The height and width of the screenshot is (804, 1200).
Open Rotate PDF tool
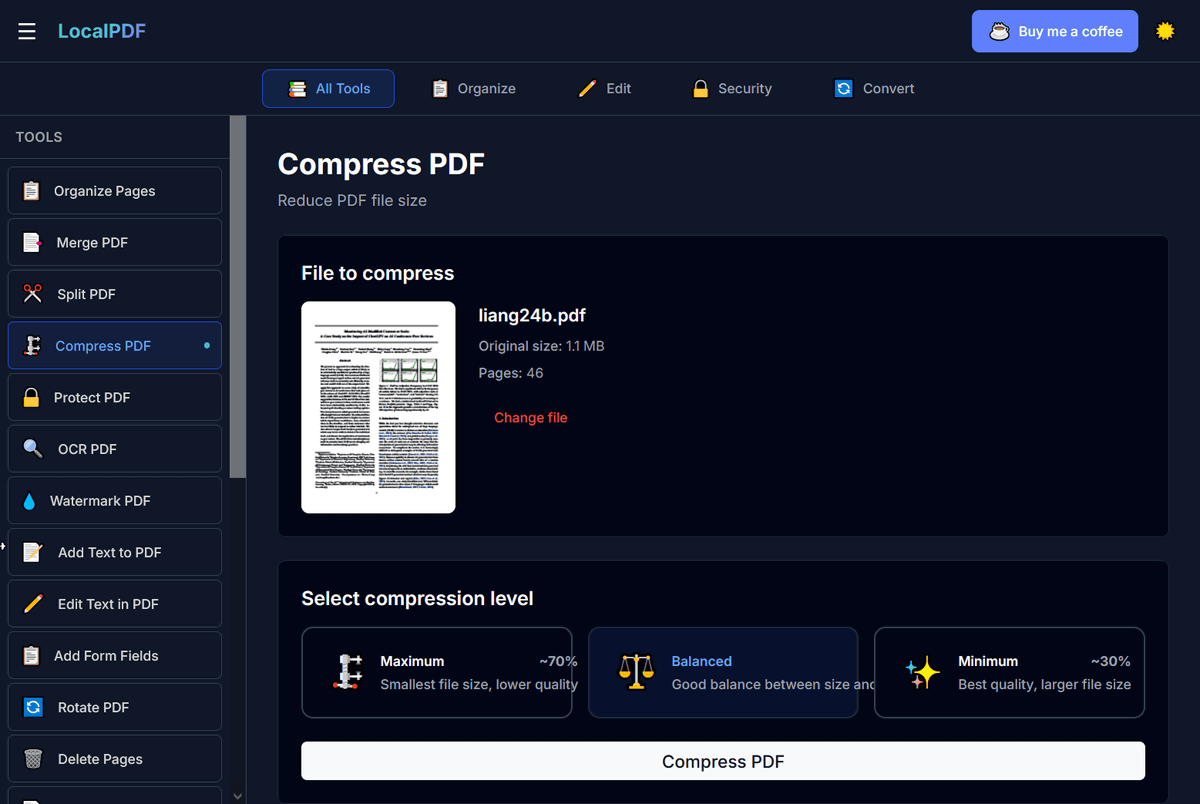[115, 707]
